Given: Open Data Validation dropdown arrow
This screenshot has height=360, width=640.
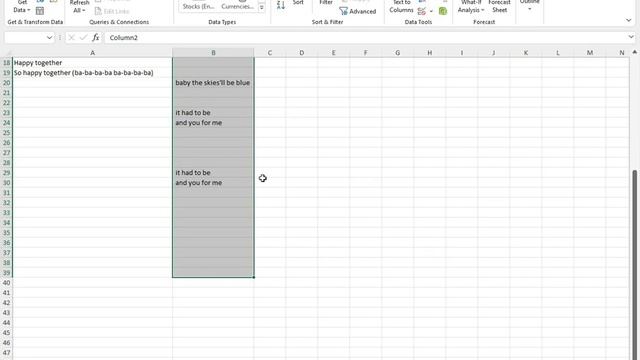Looking at the screenshot, I should pos(431,11).
